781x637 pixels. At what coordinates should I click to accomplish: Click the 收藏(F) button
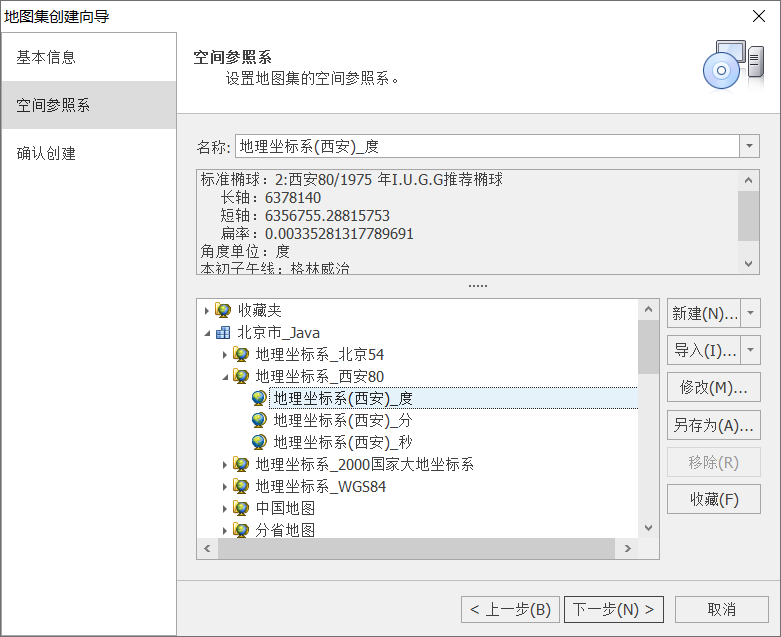713,499
